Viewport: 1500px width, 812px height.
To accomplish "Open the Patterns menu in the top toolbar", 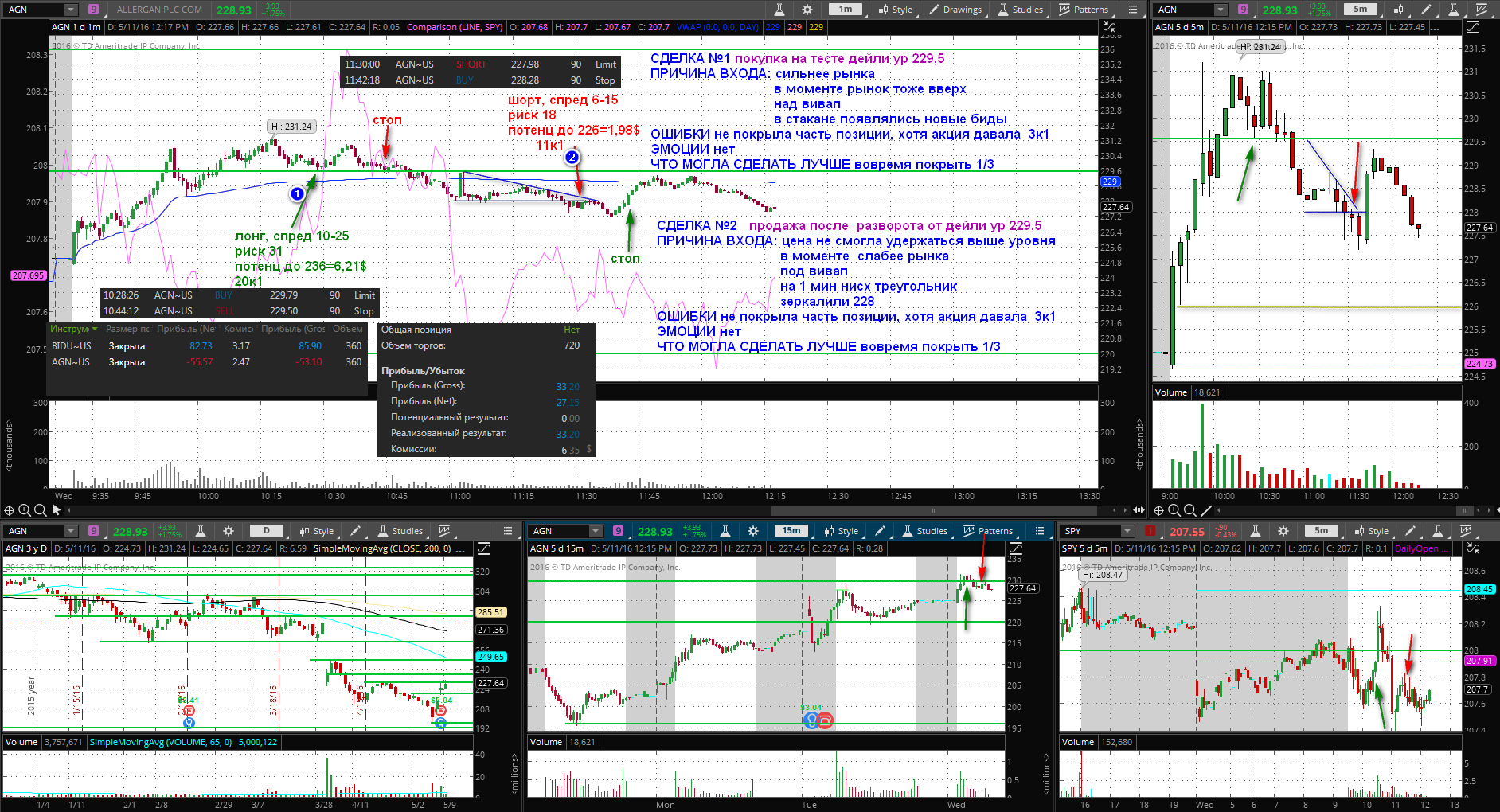I will (x=1084, y=10).
